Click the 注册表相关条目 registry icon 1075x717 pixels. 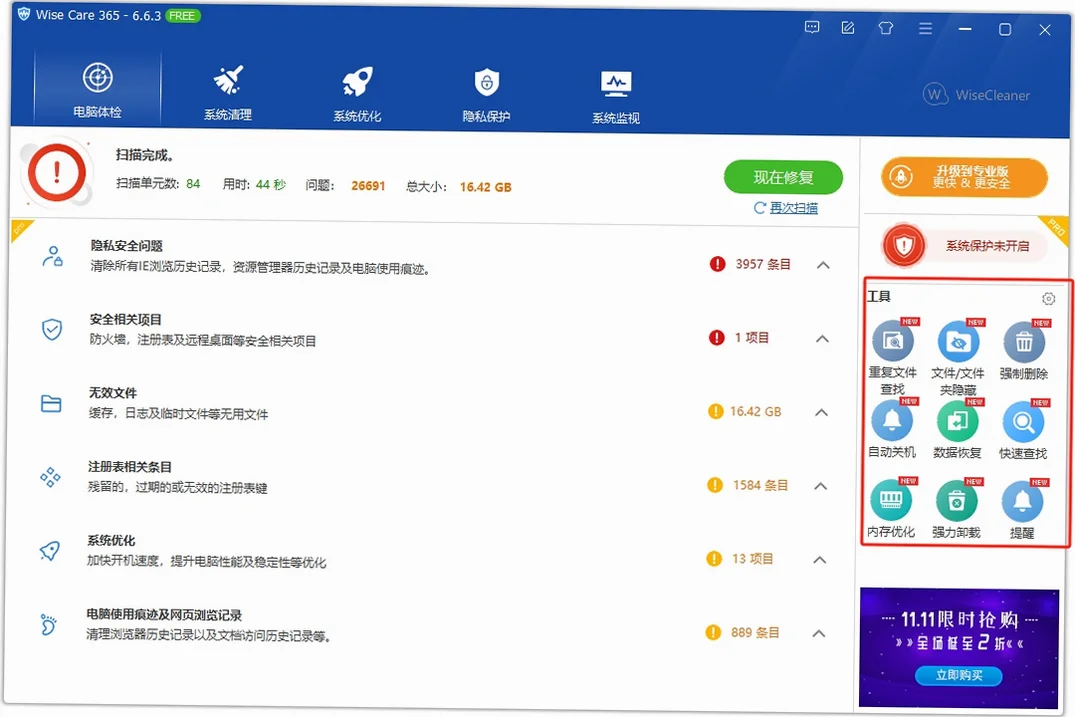pyautogui.click(x=50, y=476)
